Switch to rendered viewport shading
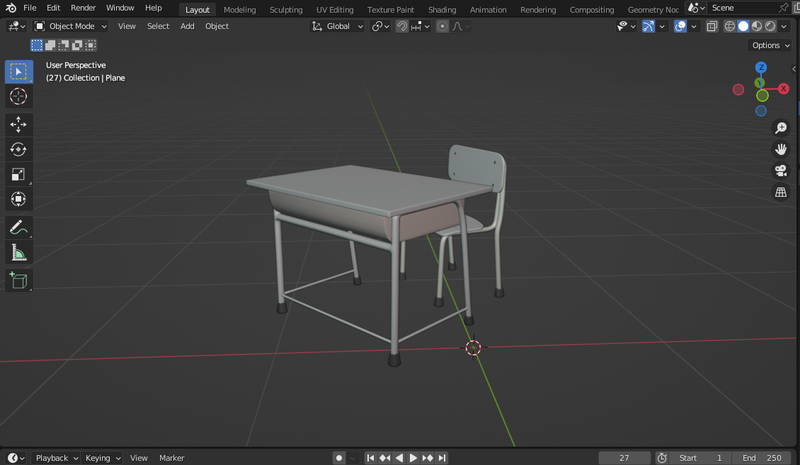This screenshot has width=800, height=465. pyautogui.click(x=770, y=26)
